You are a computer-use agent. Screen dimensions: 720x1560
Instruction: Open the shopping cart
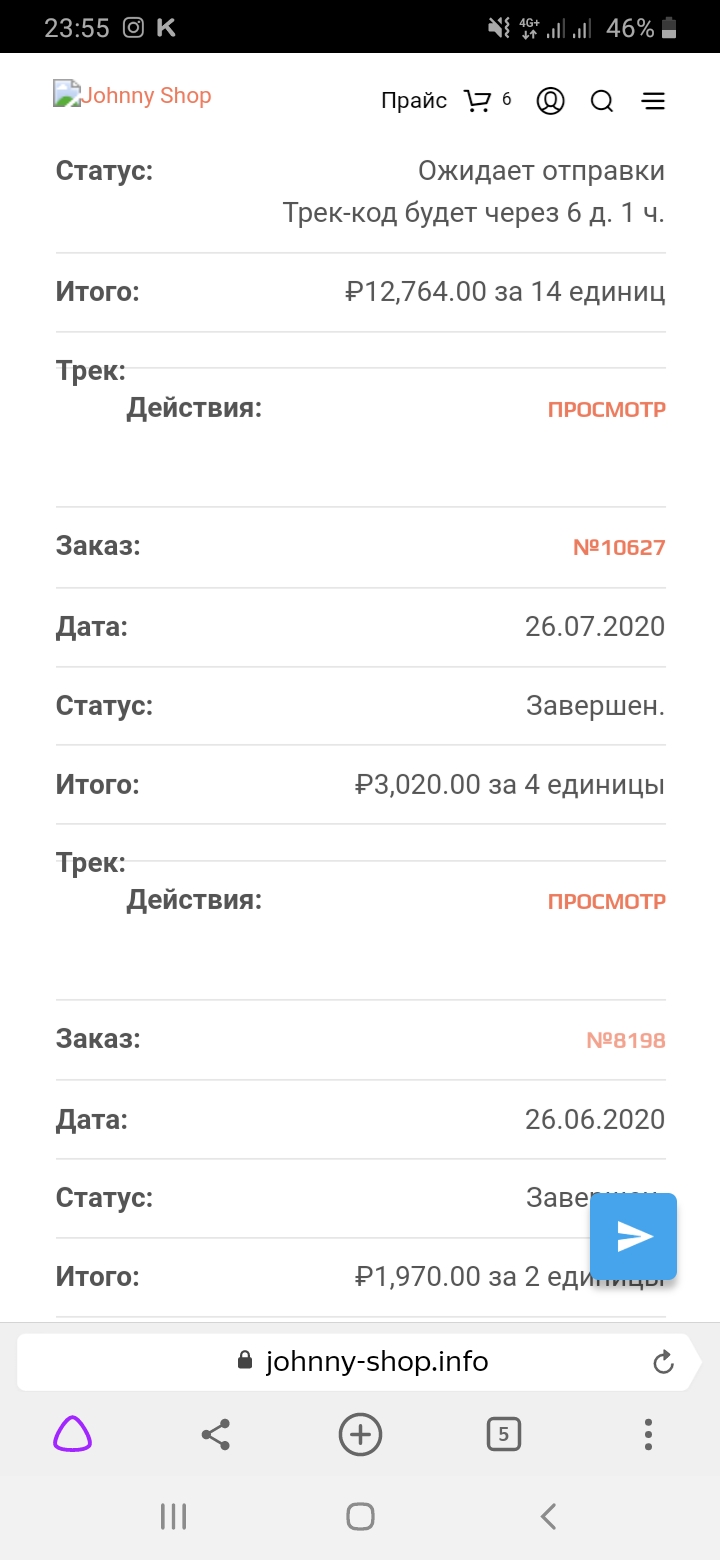click(x=478, y=100)
